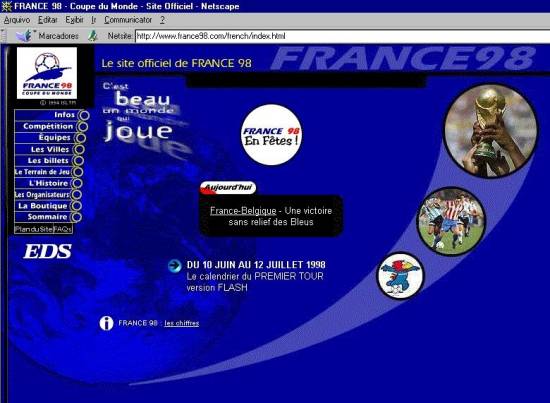Click the info 'i' icon near FRANCE 98
The height and width of the screenshot is (403, 550).
(x=106, y=323)
